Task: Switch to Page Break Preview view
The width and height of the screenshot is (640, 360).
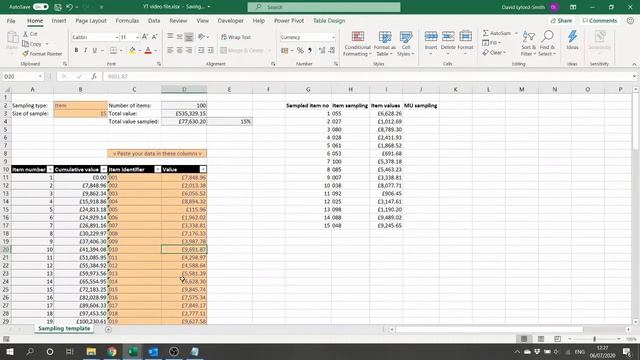Action: 557,339
